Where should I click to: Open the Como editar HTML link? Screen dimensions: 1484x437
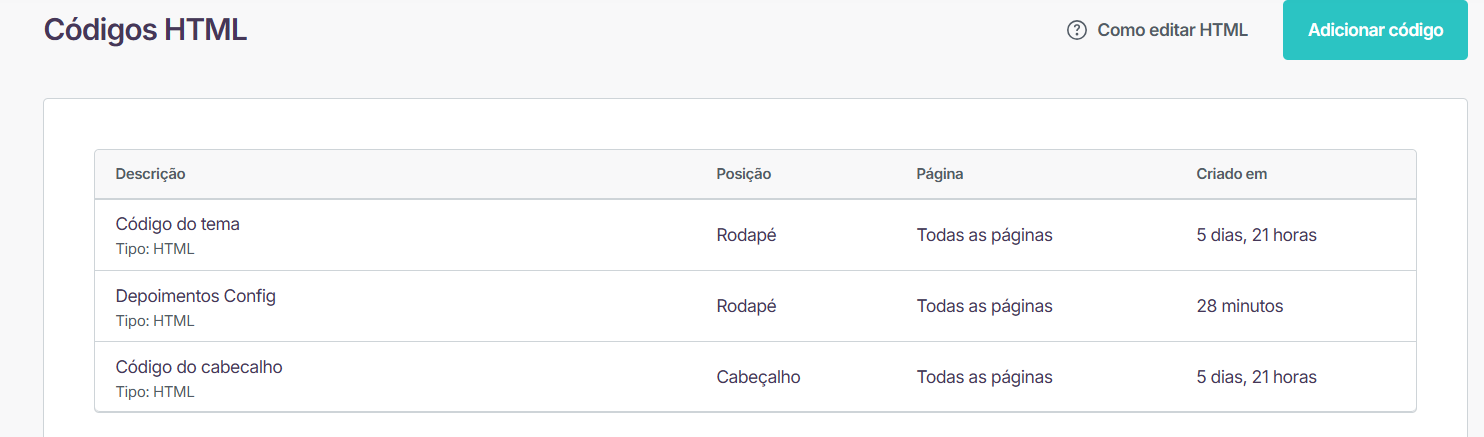click(1172, 30)
